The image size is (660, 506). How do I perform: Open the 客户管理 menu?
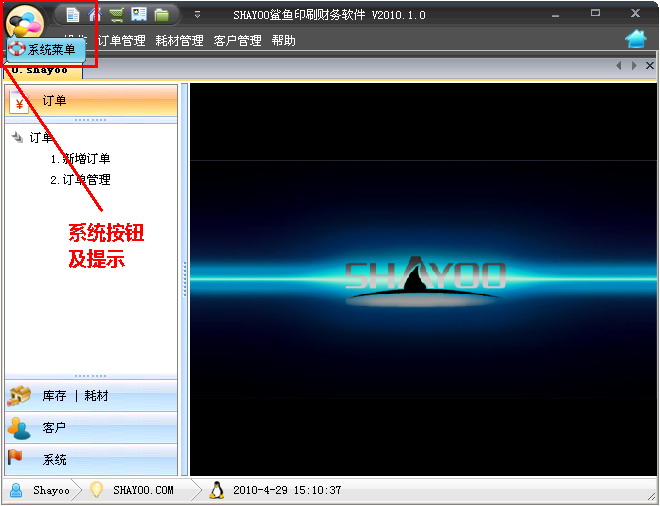[237, 41]
